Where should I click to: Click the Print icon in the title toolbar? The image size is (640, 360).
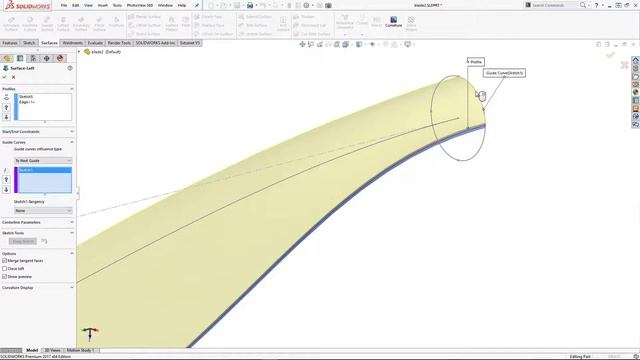coord(250,5)
